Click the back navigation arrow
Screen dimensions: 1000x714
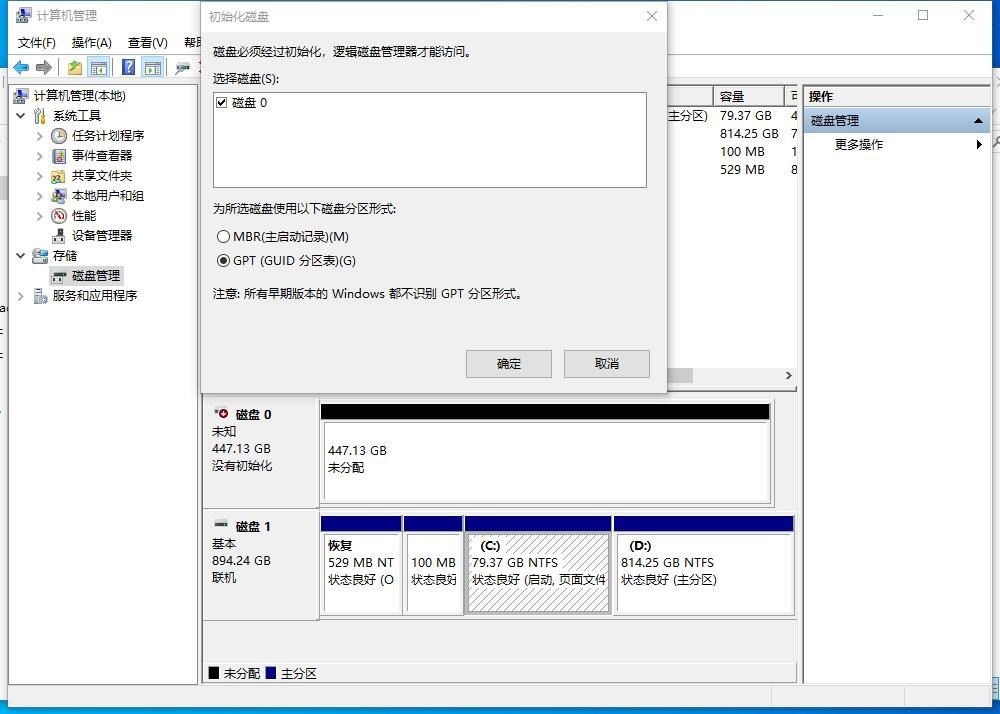pyautogui.click(x=22, y=66)
